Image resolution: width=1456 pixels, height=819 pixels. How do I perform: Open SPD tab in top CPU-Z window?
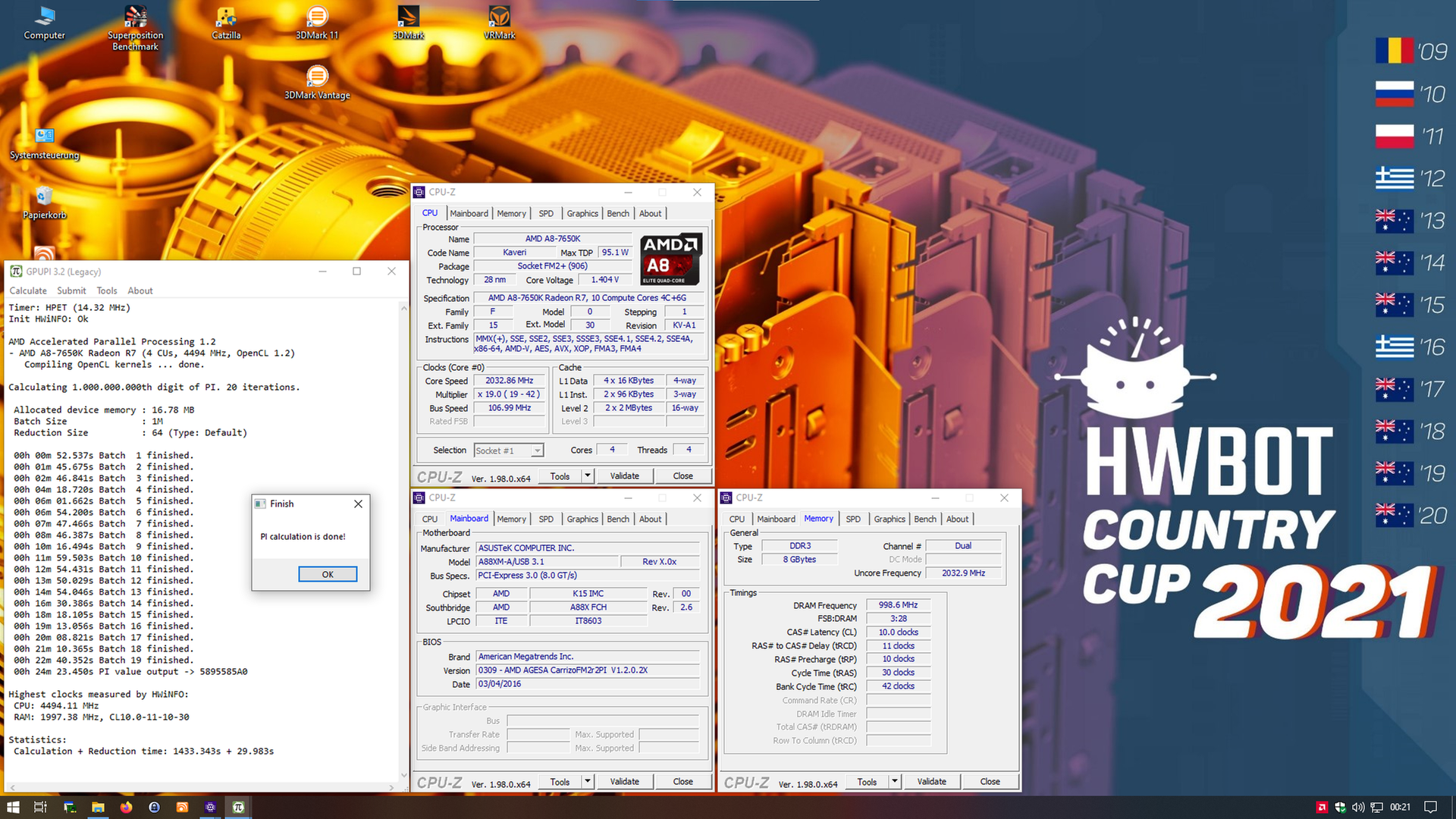coord(546,213)
